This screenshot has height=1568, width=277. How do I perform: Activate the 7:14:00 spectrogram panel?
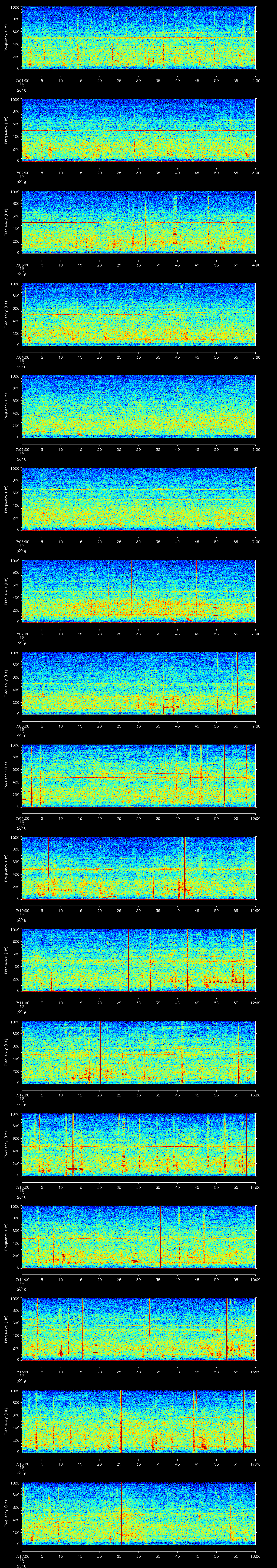(139, 1237)
